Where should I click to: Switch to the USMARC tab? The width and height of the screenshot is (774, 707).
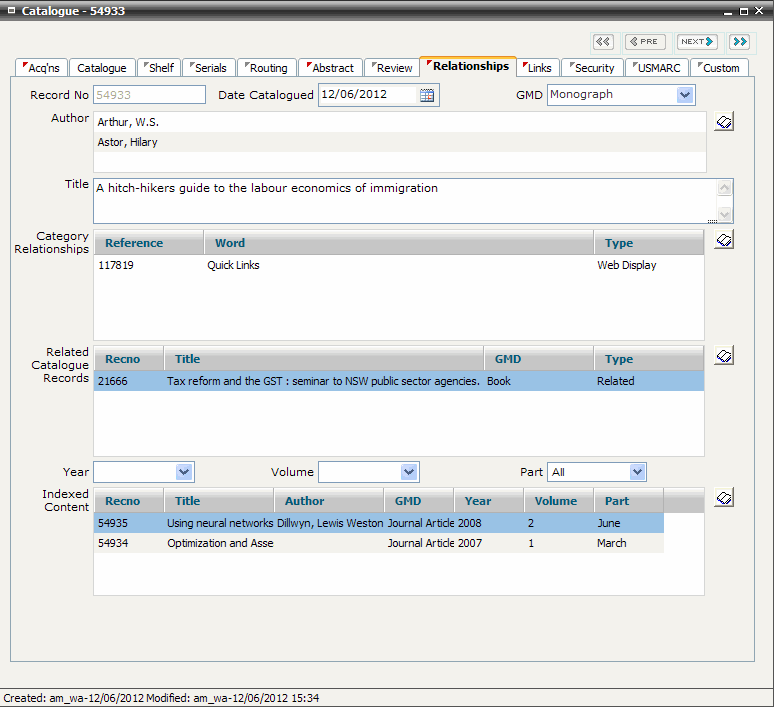[x=658, y=68]
